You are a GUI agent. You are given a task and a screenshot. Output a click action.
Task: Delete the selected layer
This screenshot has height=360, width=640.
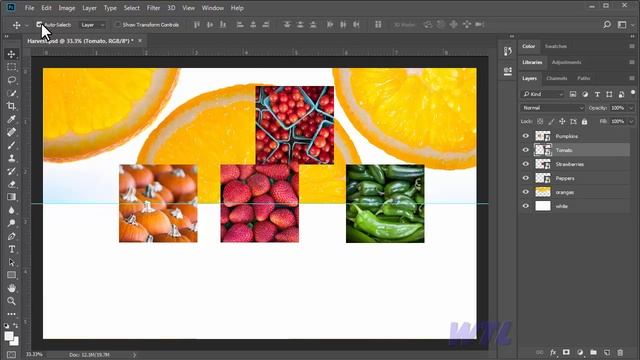620,352
